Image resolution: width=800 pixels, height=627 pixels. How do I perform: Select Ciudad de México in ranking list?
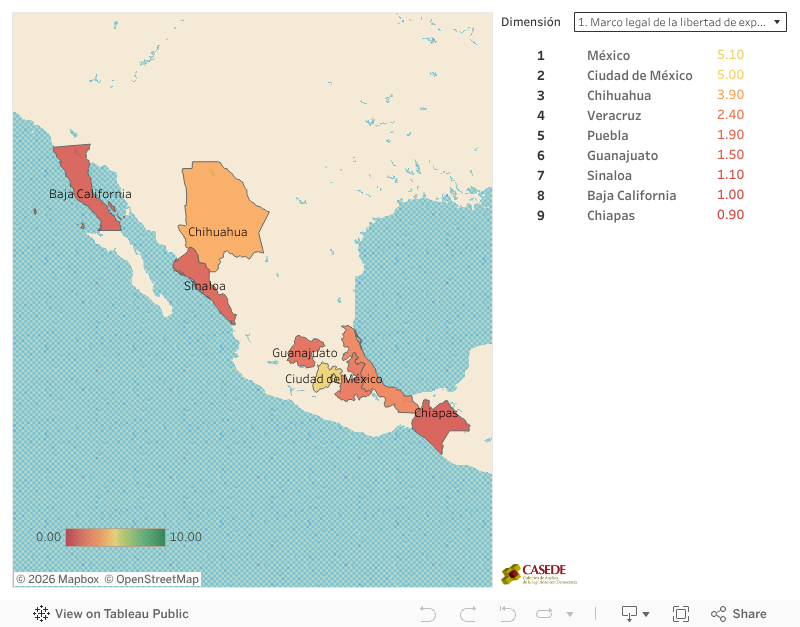639,76
